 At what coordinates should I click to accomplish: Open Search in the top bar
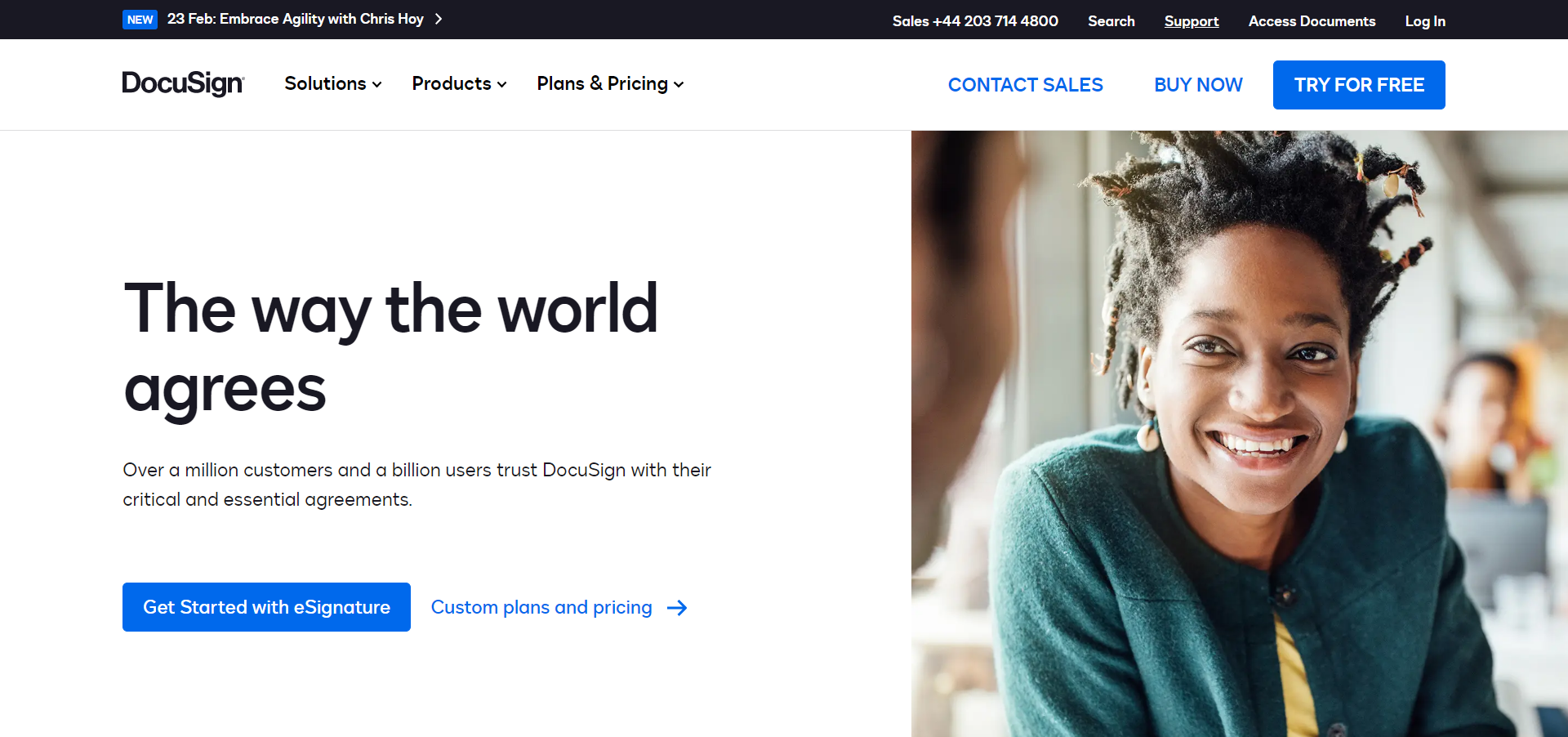coord(1111,21)
